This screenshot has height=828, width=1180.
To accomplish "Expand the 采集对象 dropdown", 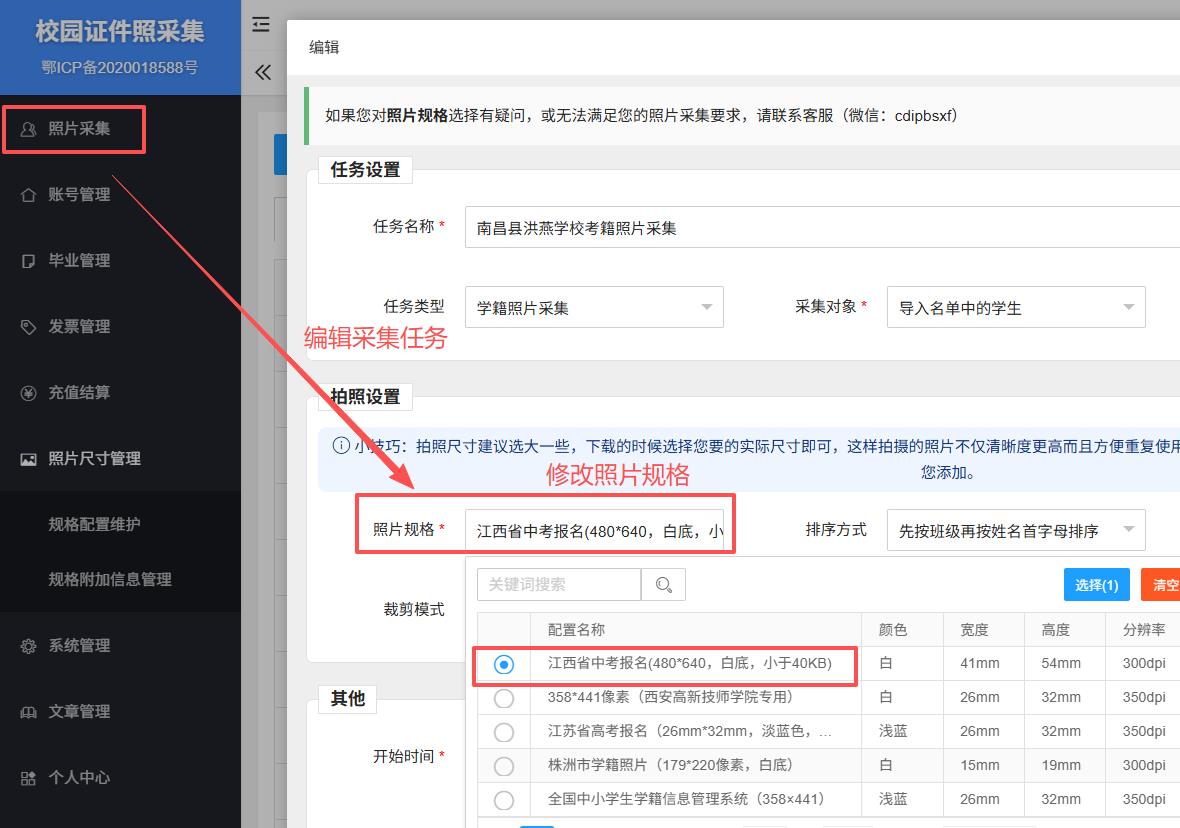I will click(x=1015, y=307).
